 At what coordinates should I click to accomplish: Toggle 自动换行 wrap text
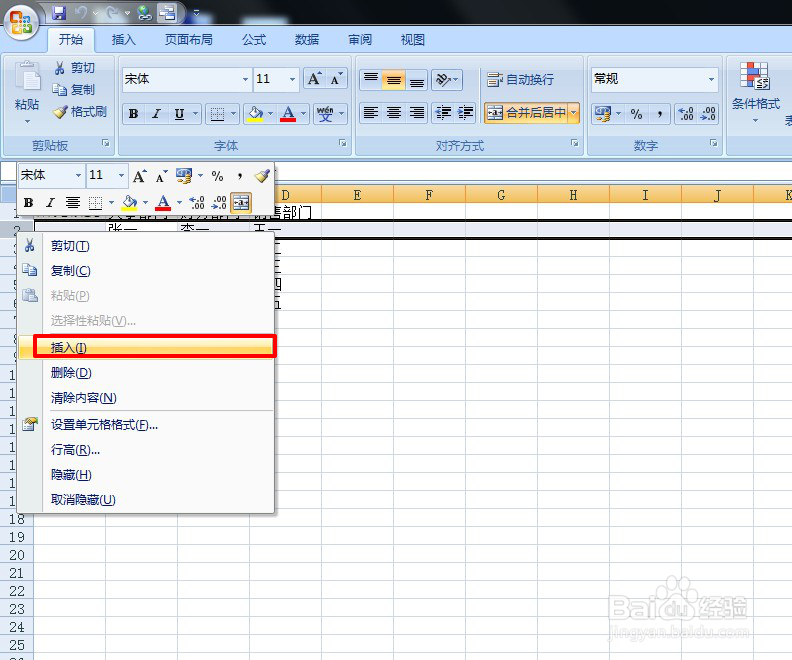(x=520, y=79)
